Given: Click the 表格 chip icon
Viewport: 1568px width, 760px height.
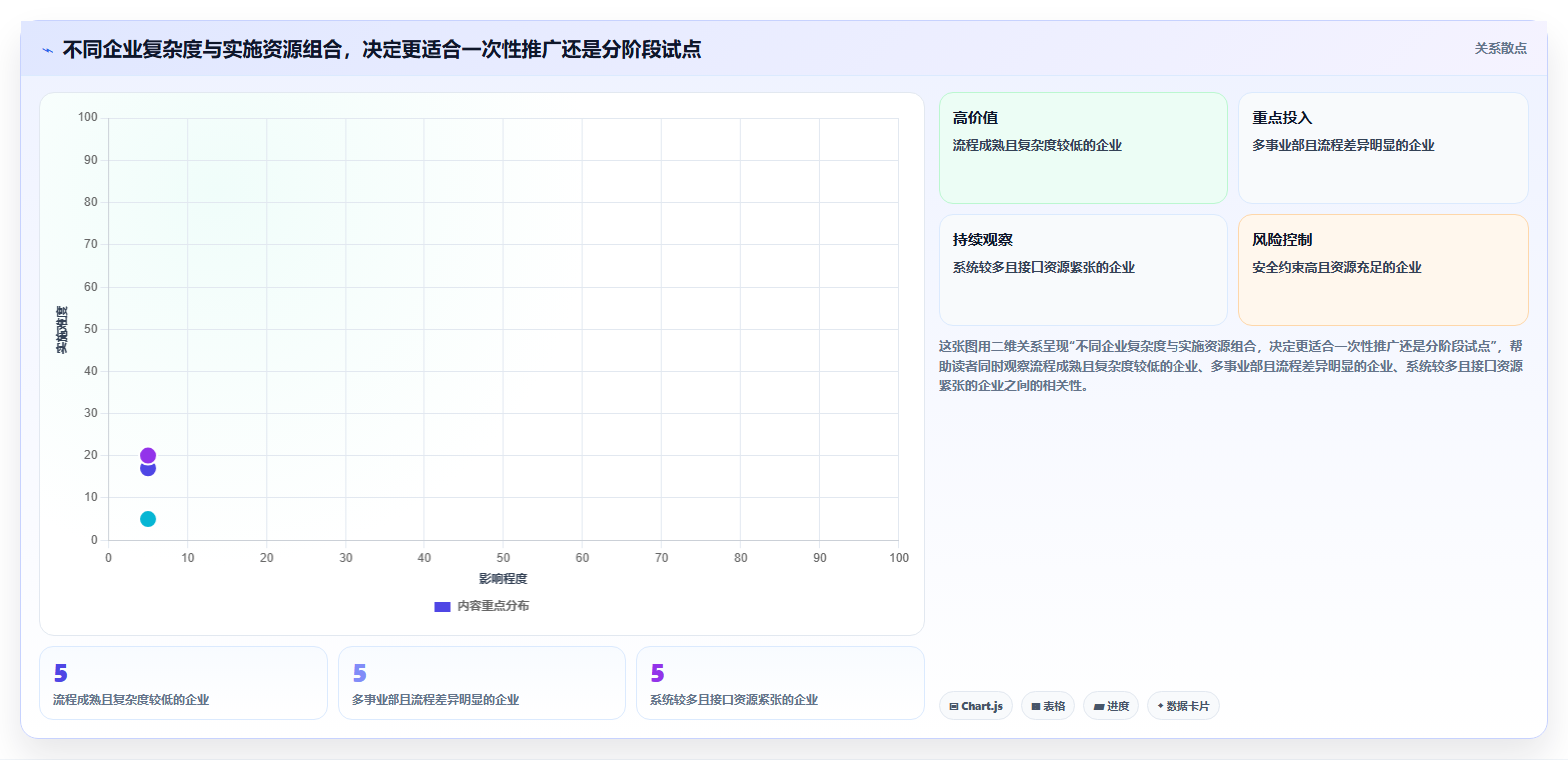Looking at the screenshot, I should (1036, 706).
